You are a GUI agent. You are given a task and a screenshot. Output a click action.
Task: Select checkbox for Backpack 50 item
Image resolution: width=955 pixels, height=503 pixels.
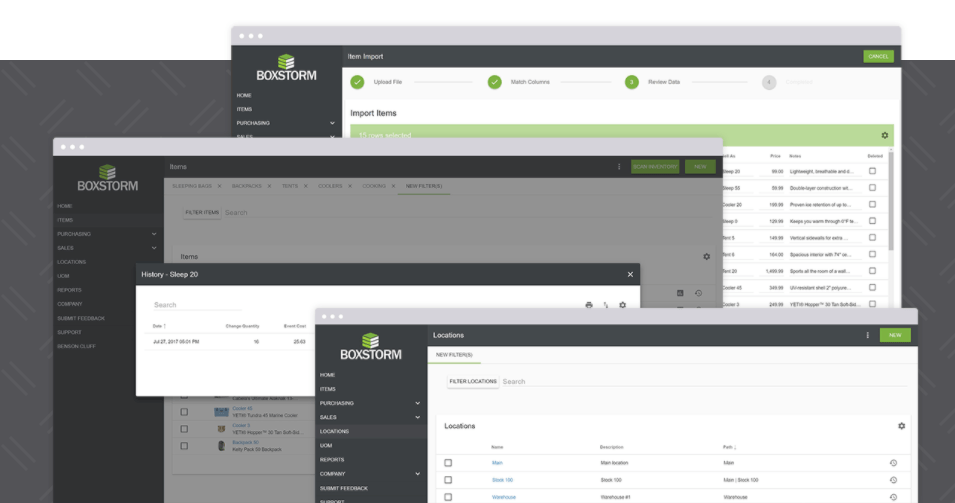tap(184, 446)
